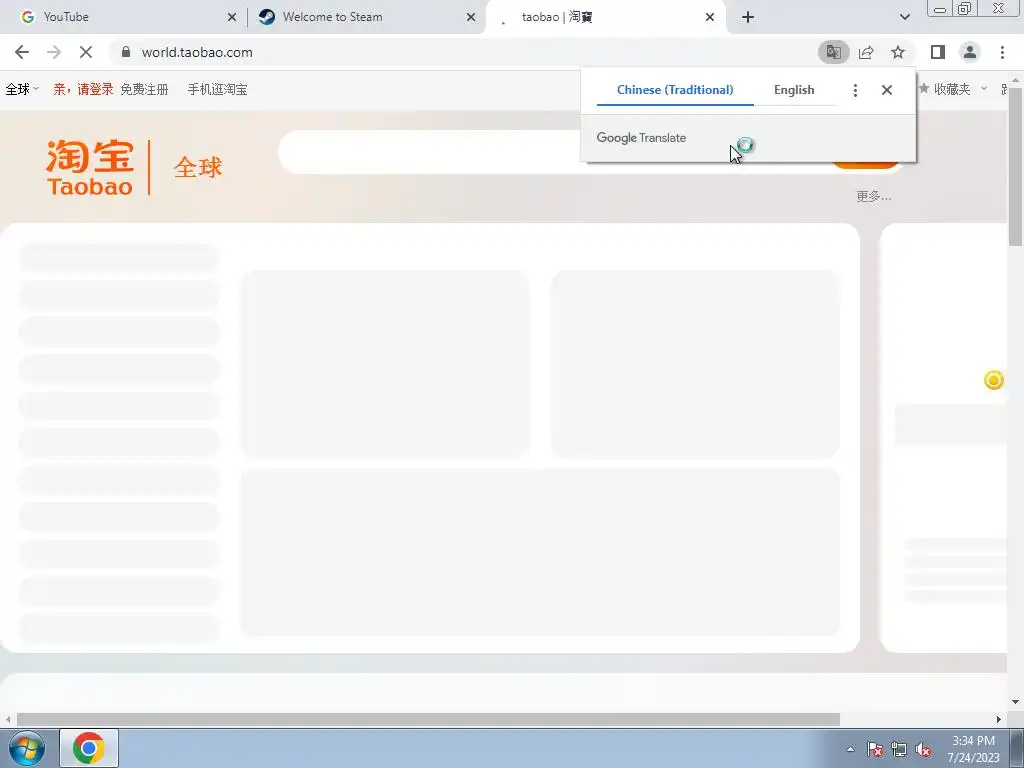The image size is (1024, 768).
Task: Click the site lock icon
Action: 126,52
